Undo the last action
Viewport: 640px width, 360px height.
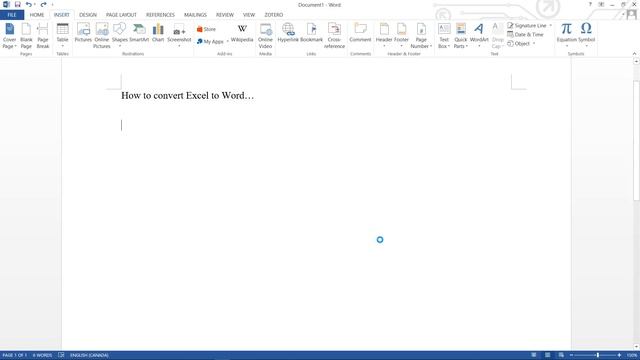click(x=29, y=4)
